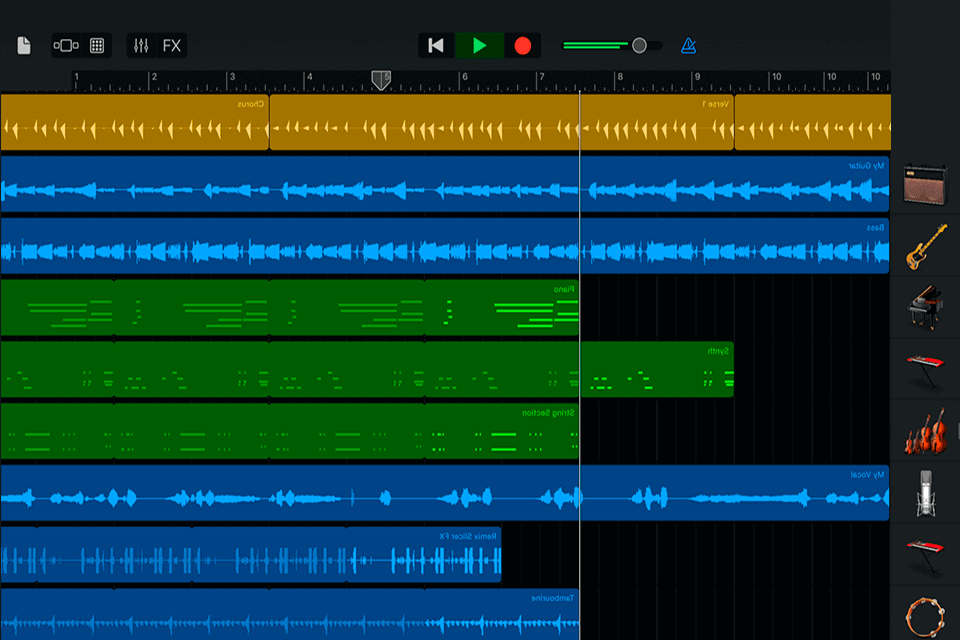Move the playhead marker on the ruler
This screenshot has width=960, height=640.
(382, 80)
